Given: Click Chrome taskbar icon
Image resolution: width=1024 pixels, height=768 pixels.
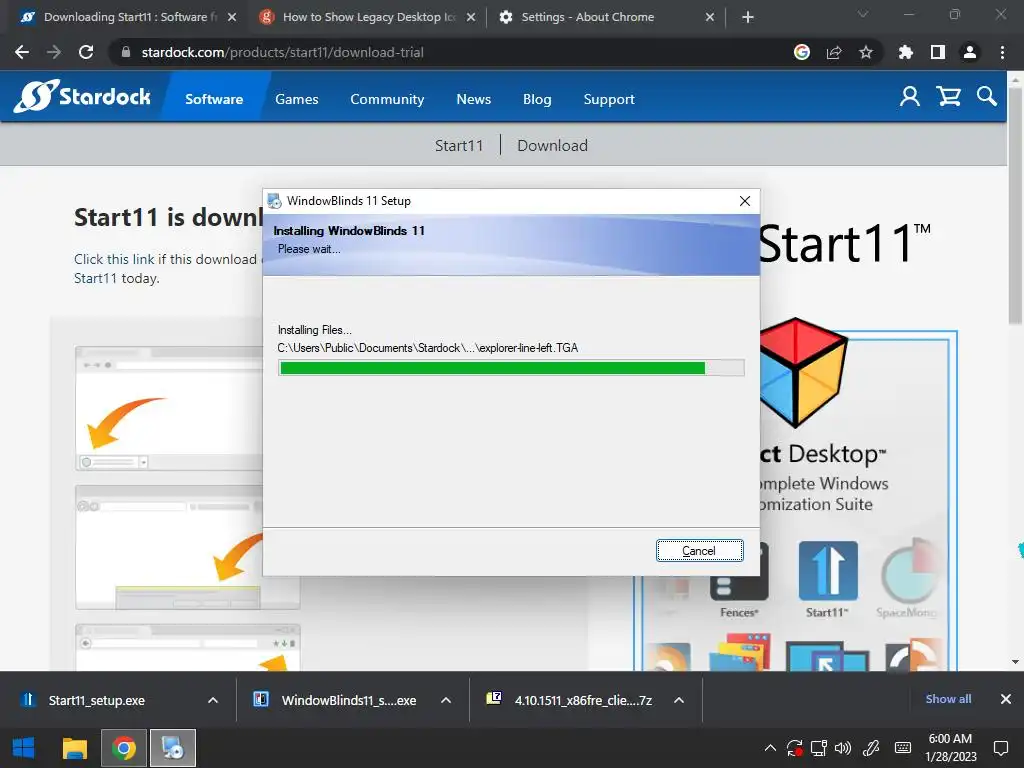Looking at the screenshot, I should [x=123, y=748].
